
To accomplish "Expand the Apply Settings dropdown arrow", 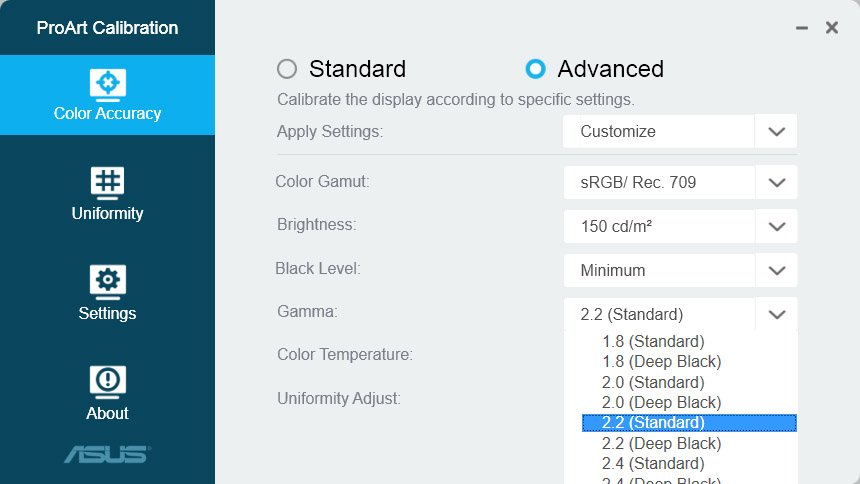I will [x=776, y=132].
